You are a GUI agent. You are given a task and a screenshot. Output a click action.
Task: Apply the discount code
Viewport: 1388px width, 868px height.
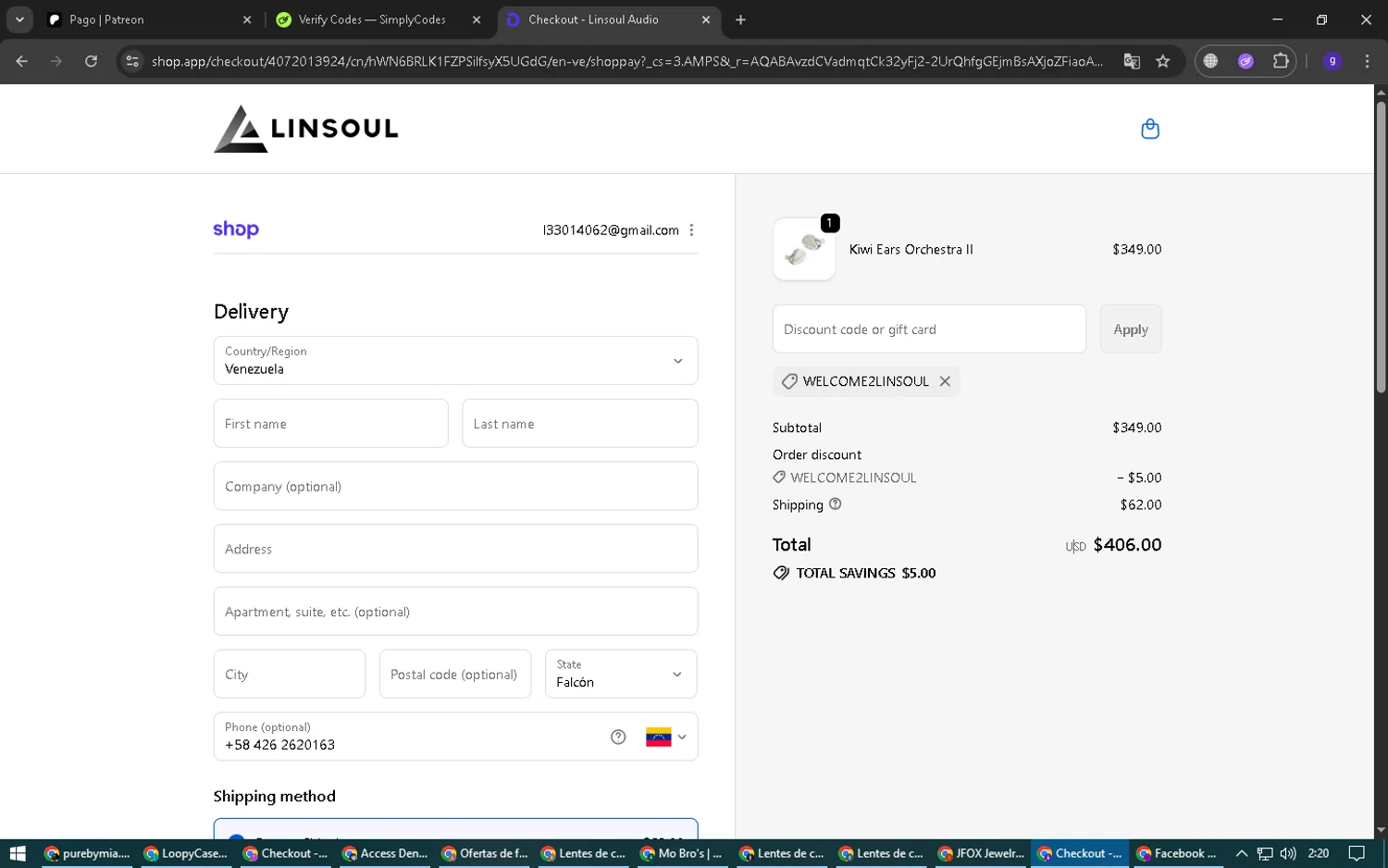[x=1131, y=329]
